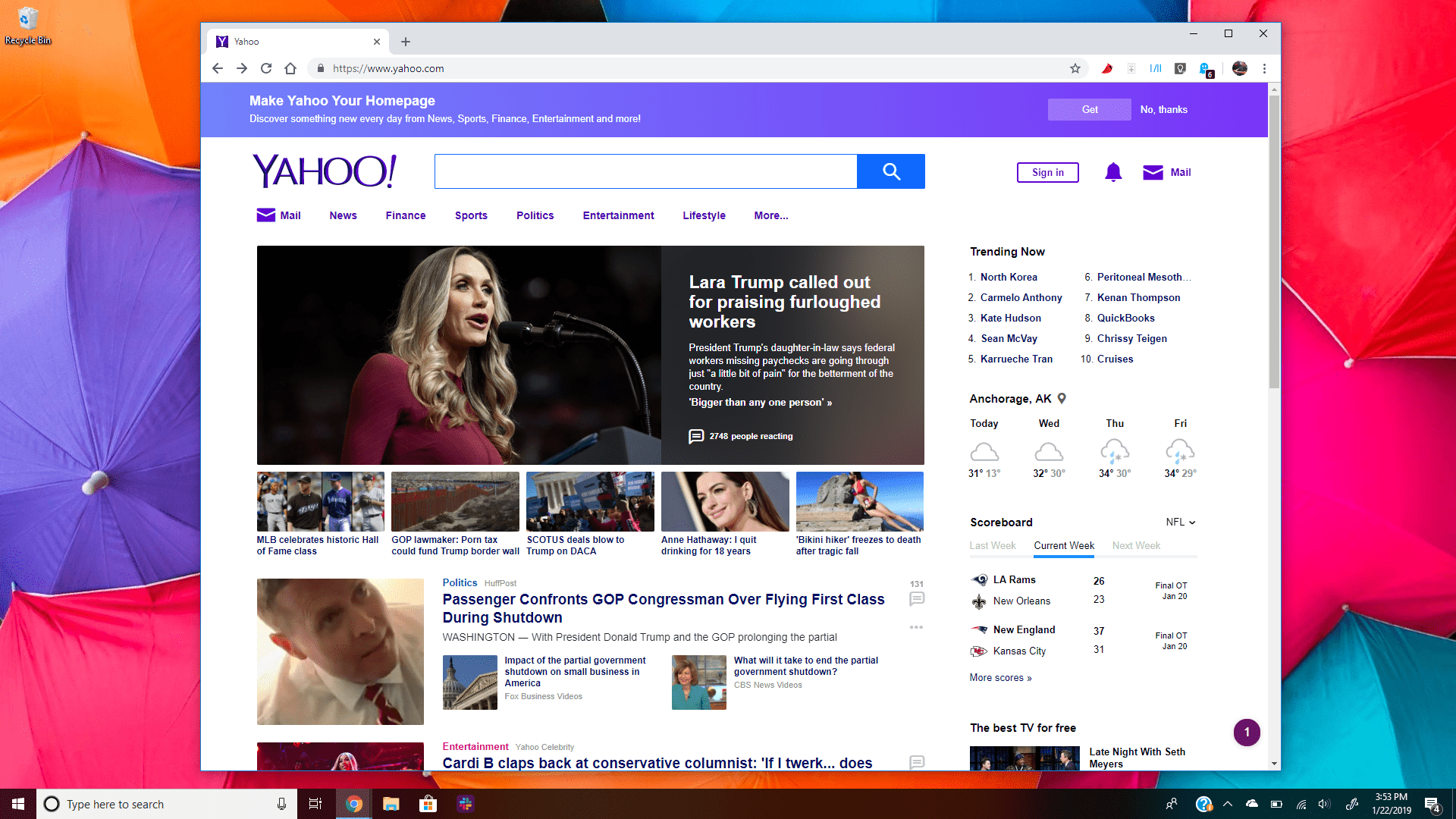This screenshot has height=819, width=1456.
Task: Click the notification bell icon
Action: (1112, 172)
